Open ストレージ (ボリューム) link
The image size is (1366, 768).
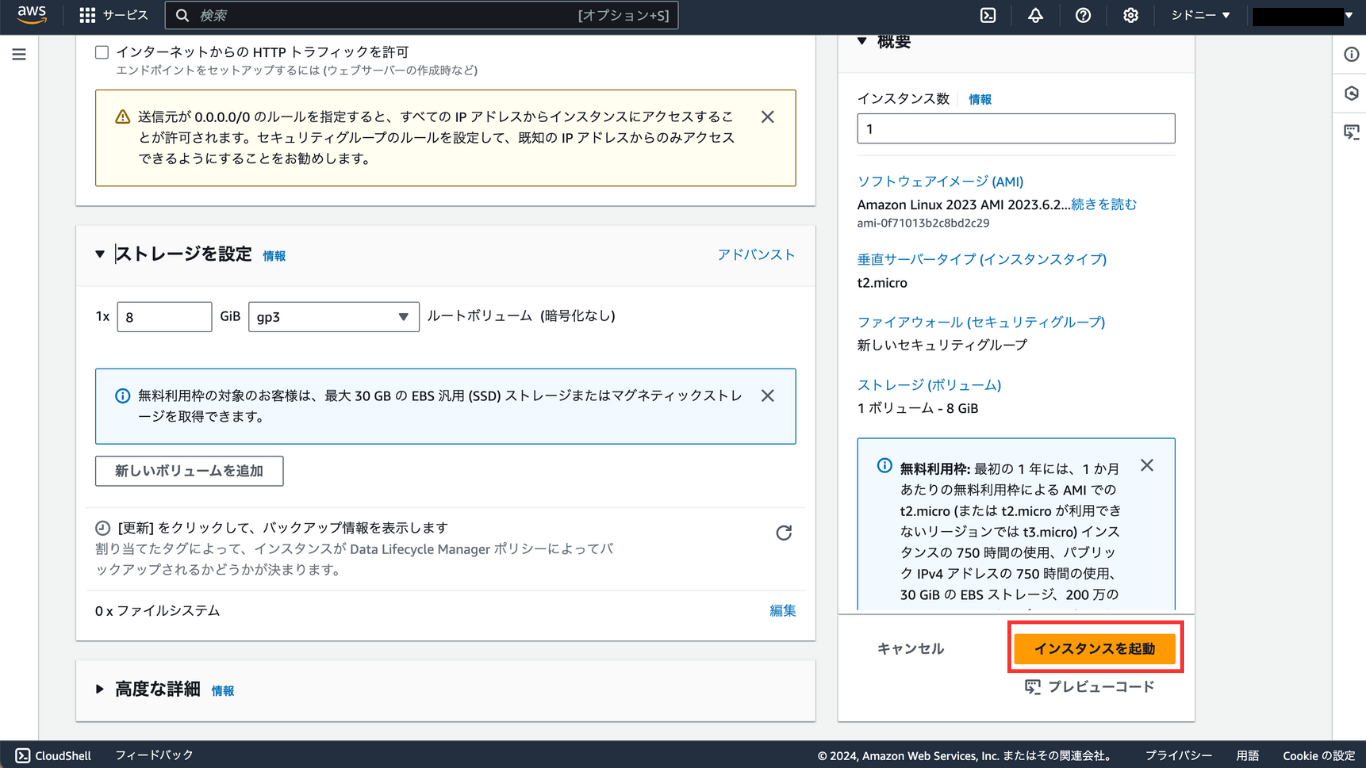pos(929,385)
